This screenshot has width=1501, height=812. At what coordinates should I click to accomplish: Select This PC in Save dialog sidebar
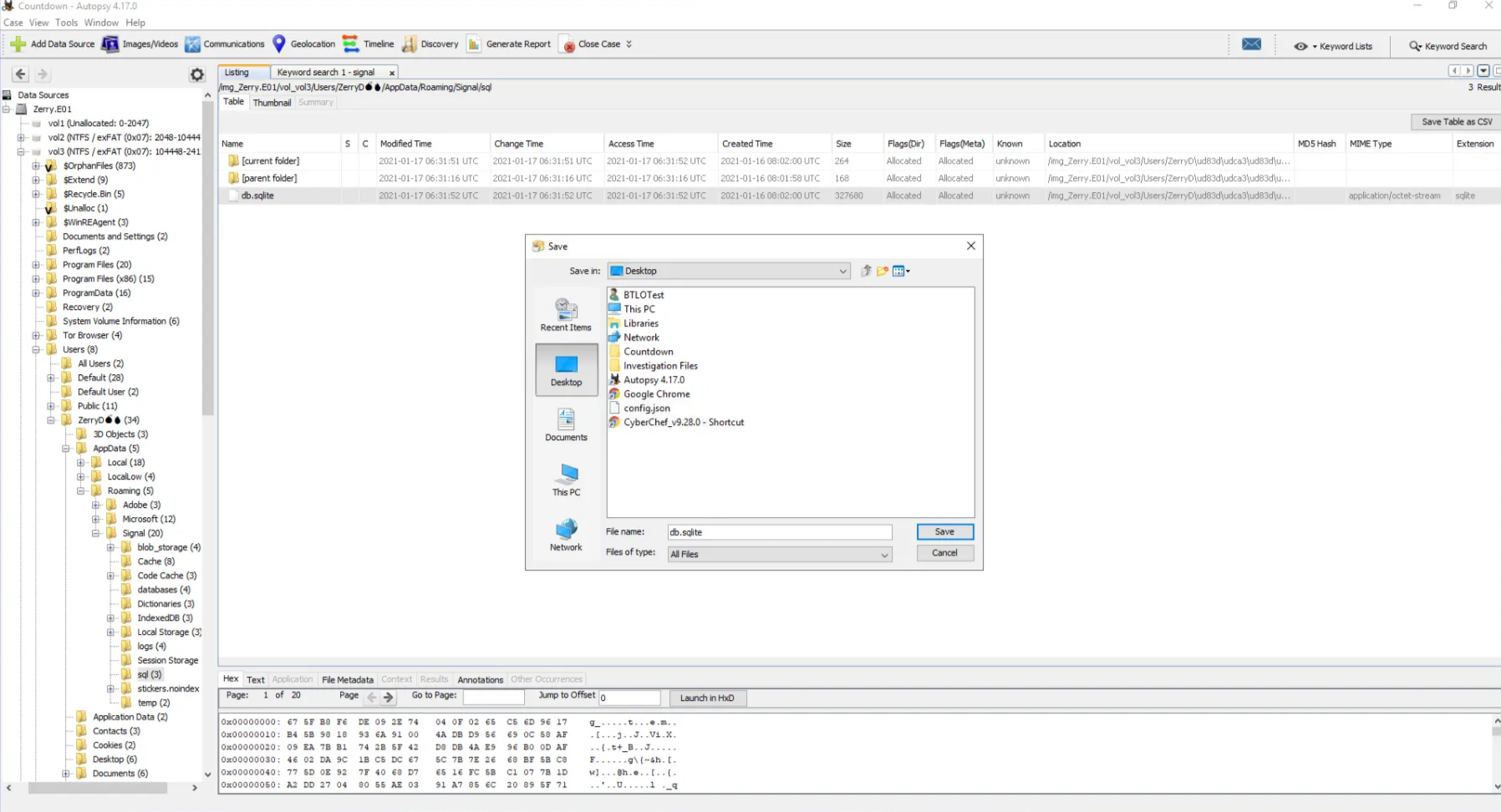[566, 480]
